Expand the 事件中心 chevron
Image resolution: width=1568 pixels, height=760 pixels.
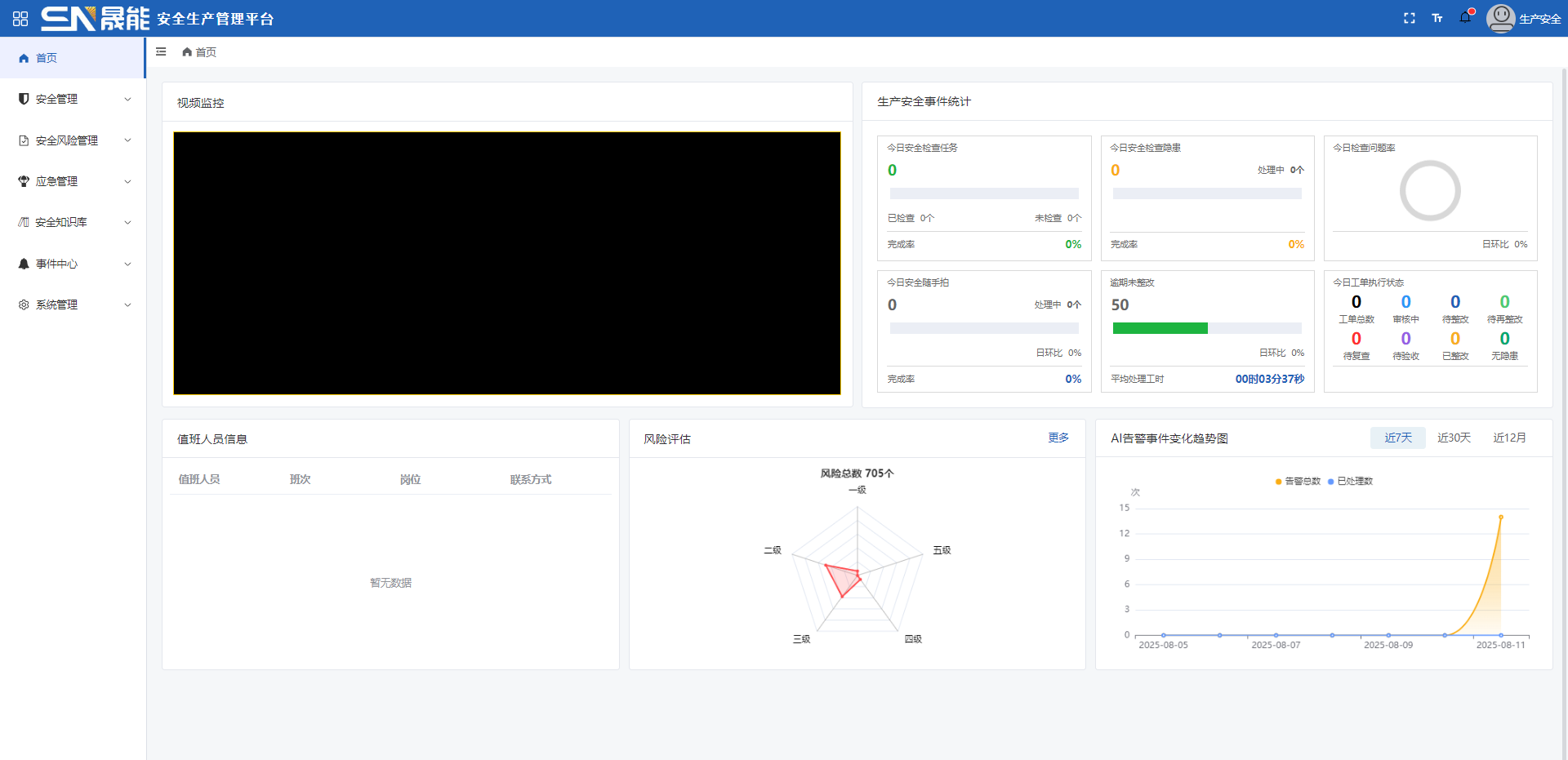point(127,264)
